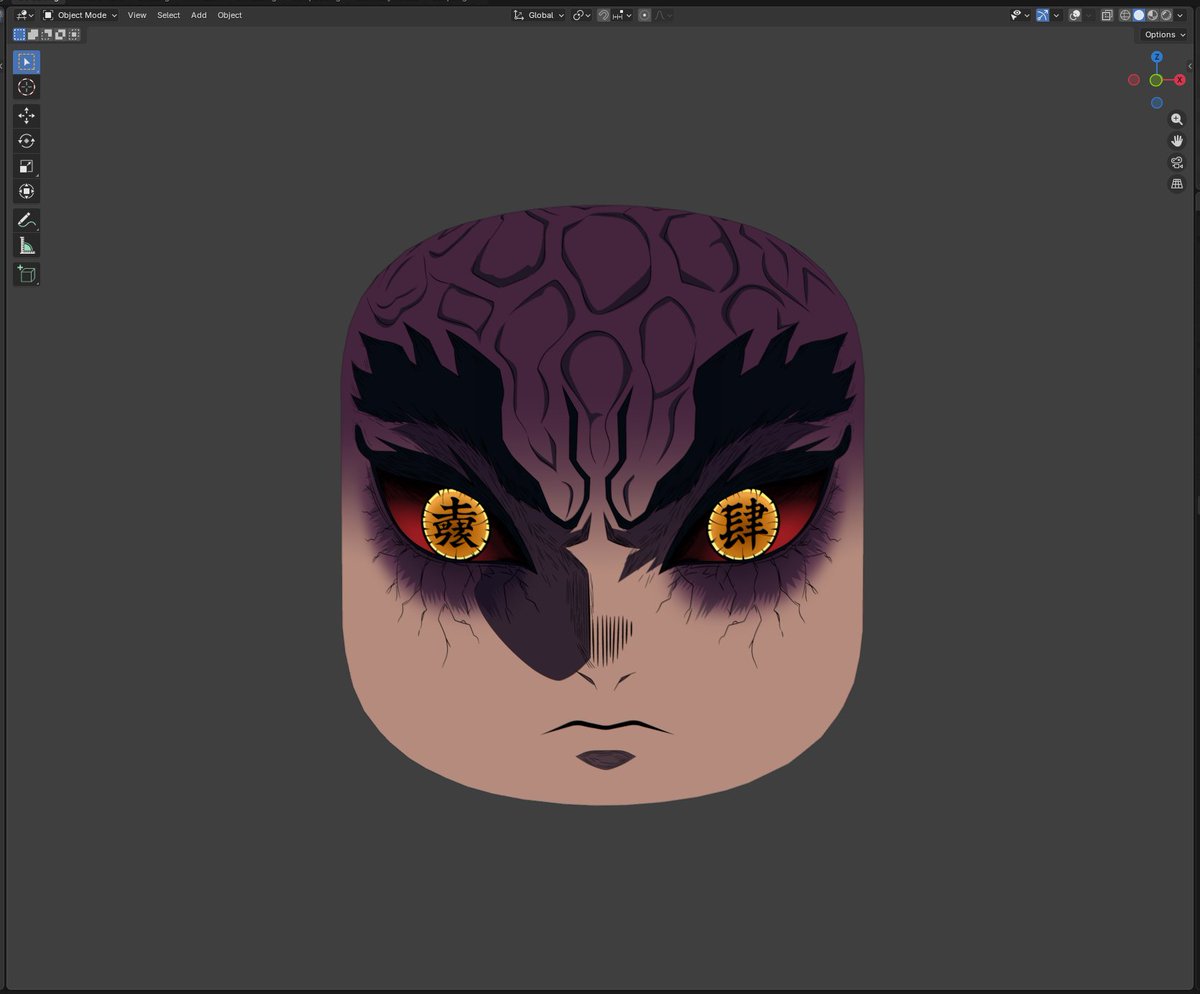
Task: Click the Z axis on navigation gizmo
Action: (1156, 58)
